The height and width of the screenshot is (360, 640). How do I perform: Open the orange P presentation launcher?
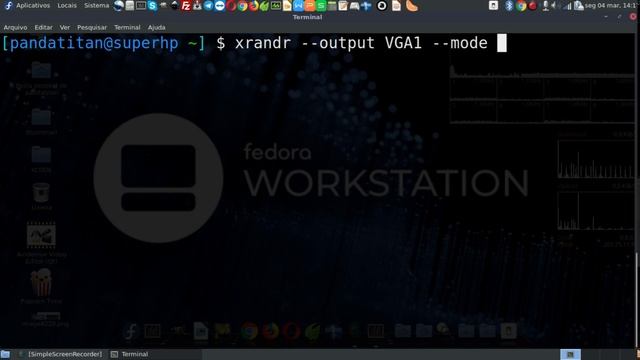tap(310, 6)
